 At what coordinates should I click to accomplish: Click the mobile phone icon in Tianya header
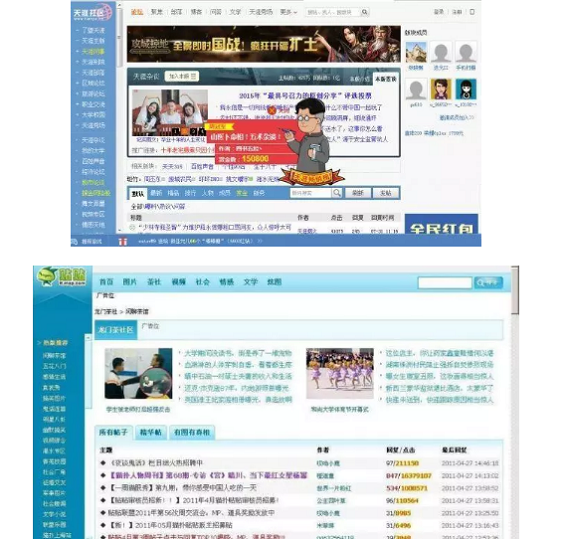click(x=472, y=12)
